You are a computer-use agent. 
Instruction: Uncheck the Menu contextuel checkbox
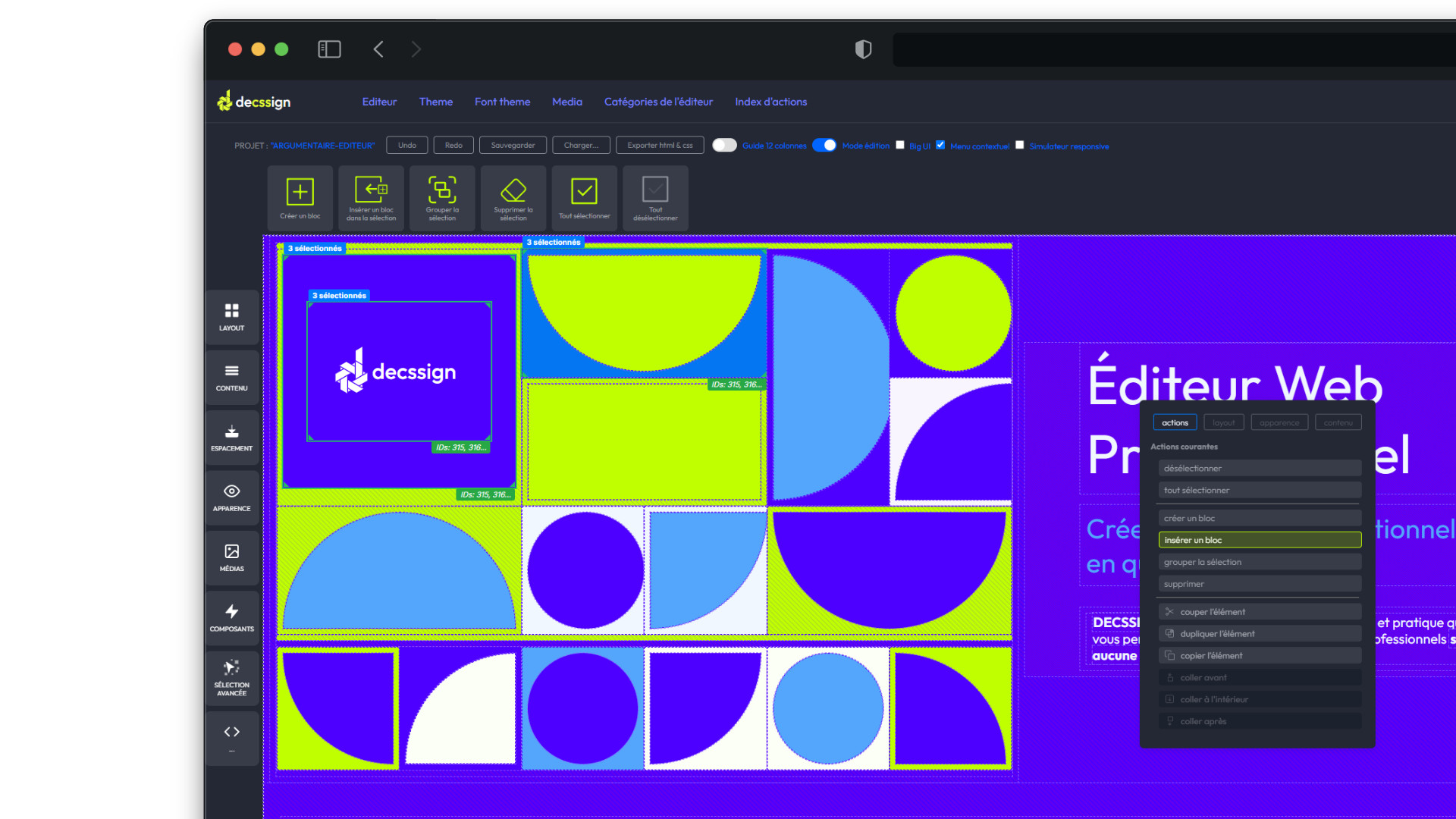[940, 145]
